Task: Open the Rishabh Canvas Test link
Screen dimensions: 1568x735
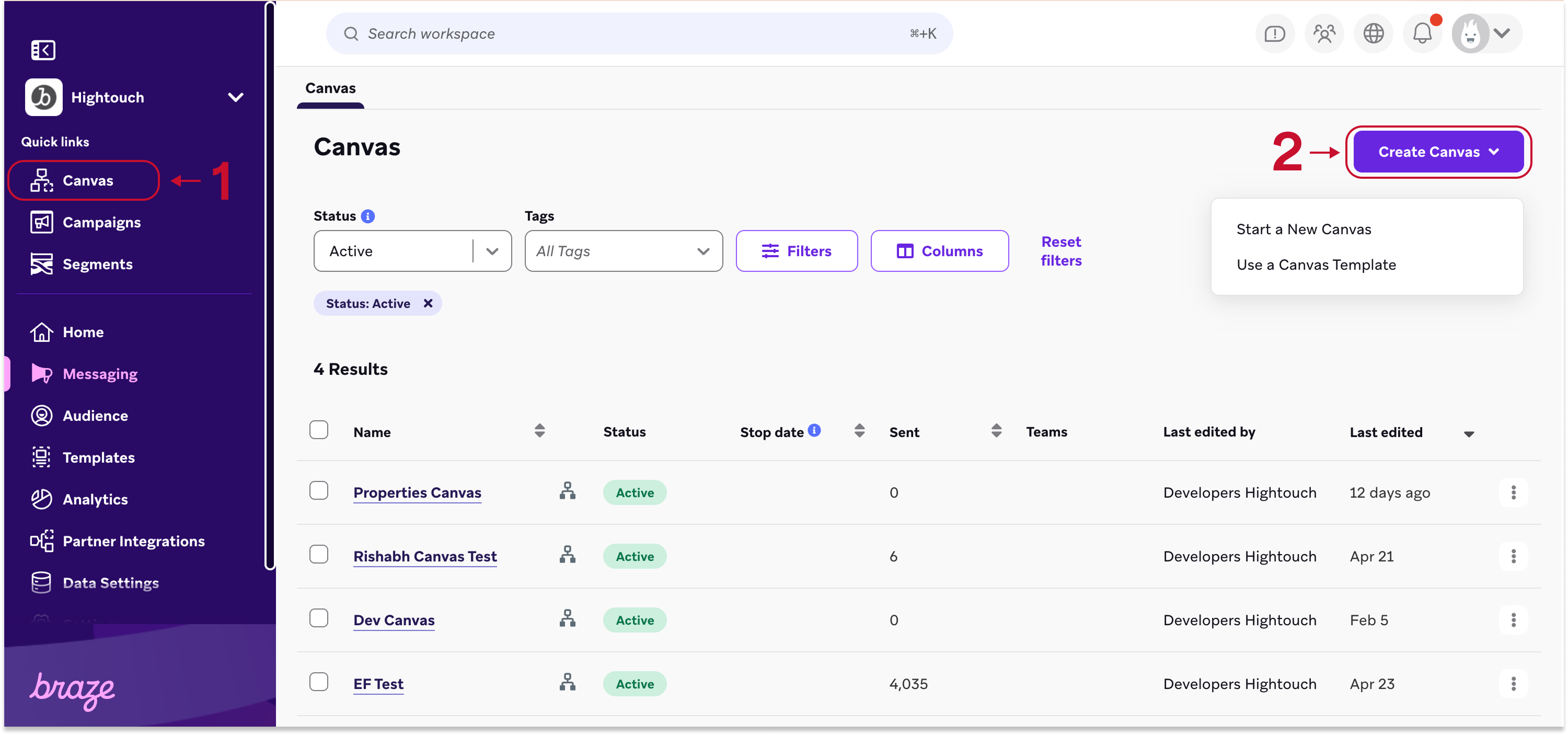Action: pos(425,557)
